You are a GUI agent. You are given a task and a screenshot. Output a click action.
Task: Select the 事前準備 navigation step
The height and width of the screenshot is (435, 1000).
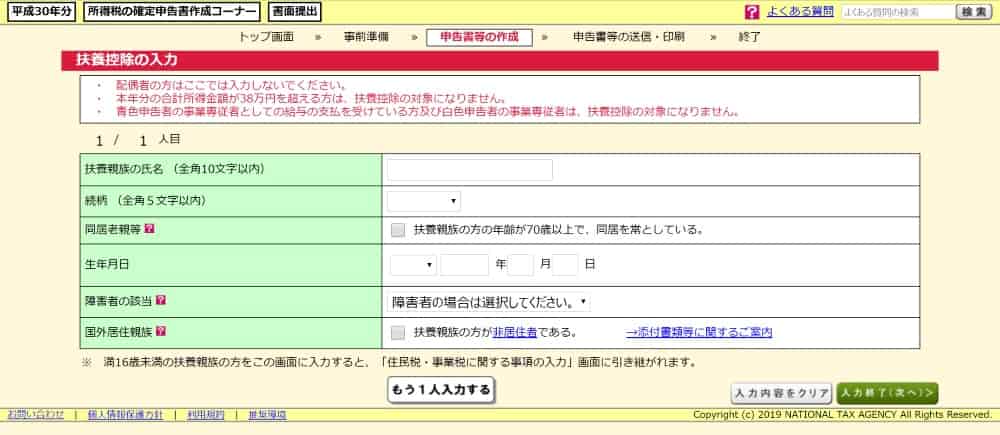click(366, 37)
